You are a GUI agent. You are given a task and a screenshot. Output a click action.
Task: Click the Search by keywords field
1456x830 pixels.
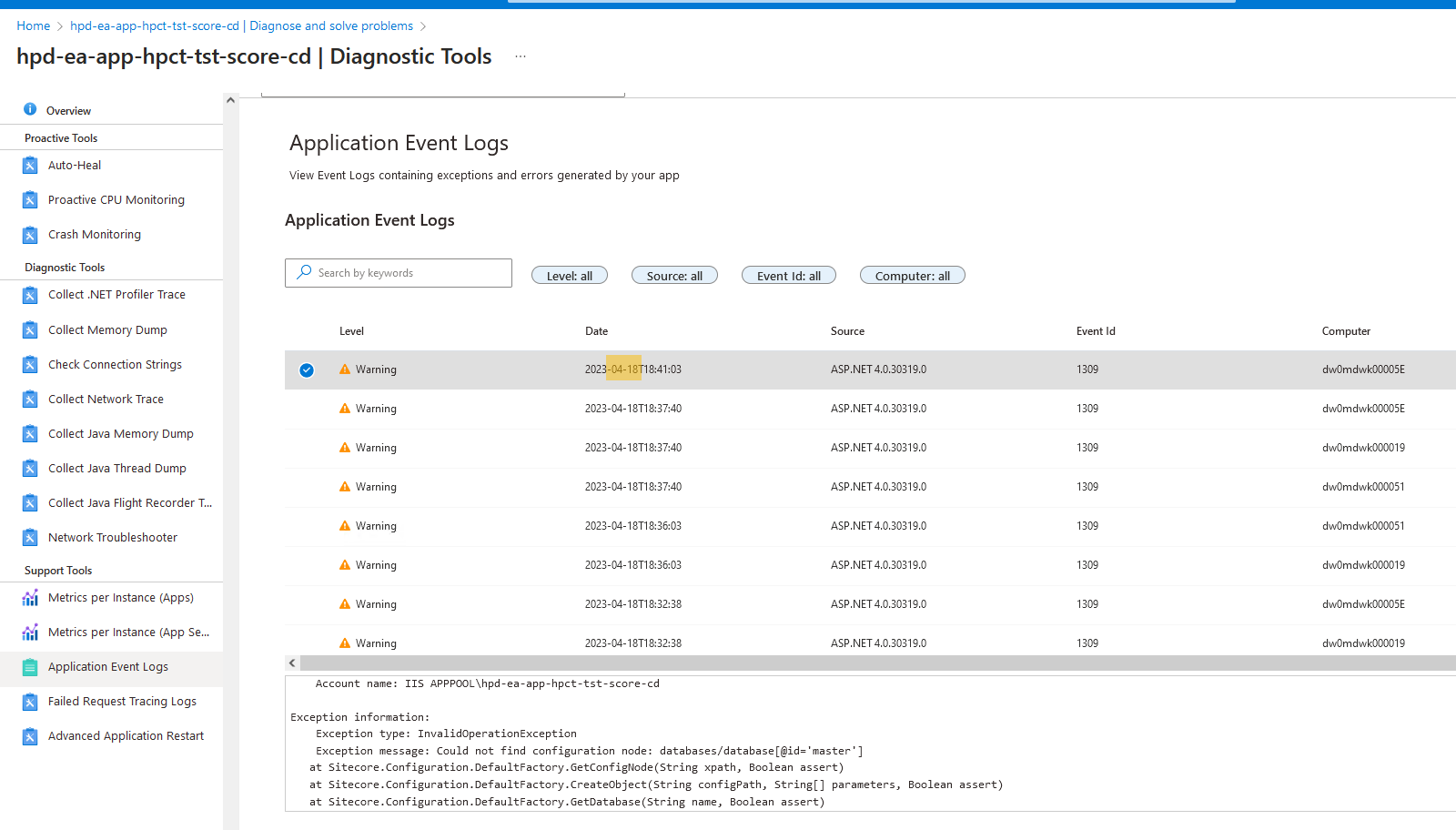(x=398, y=272)
